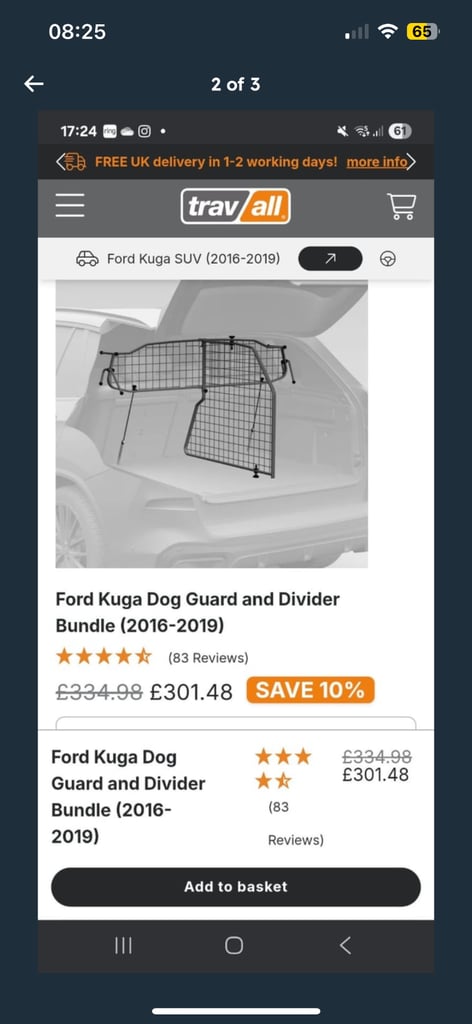Tap the SAVE 10% badge

click(x=310, y=690)
